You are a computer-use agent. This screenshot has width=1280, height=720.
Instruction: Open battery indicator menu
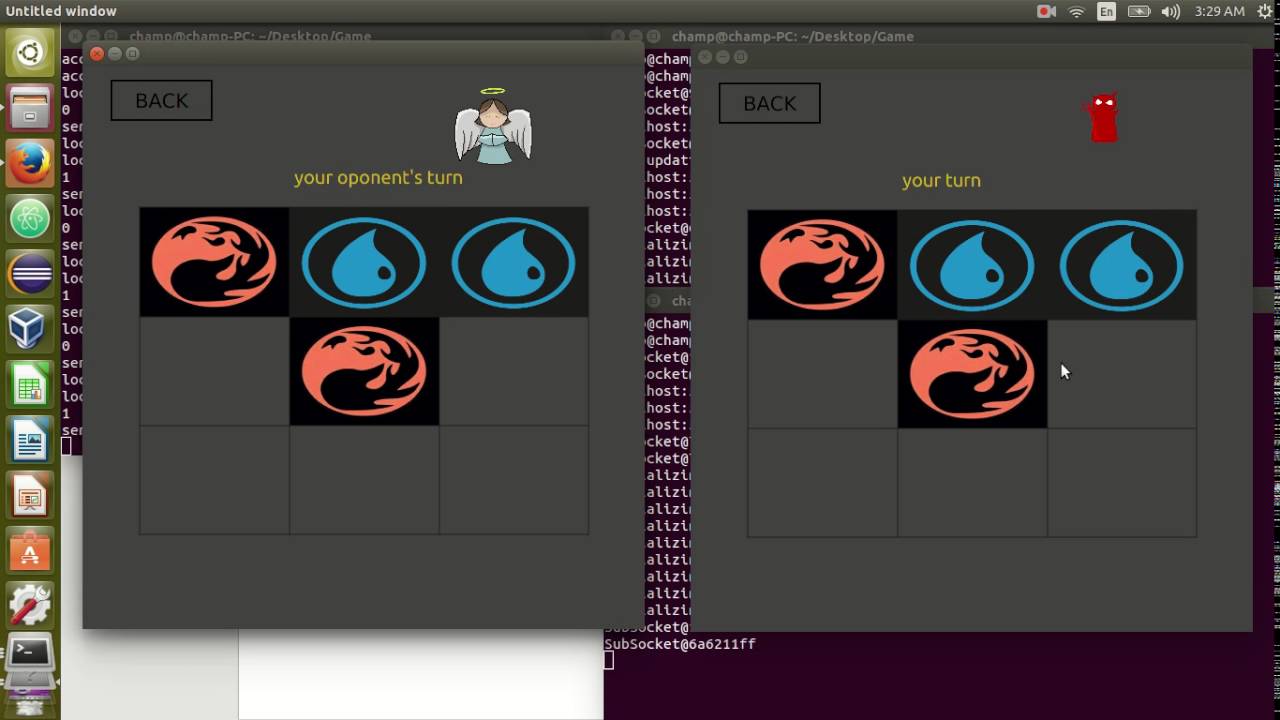pyautogui.click(x=1138, y=11)
